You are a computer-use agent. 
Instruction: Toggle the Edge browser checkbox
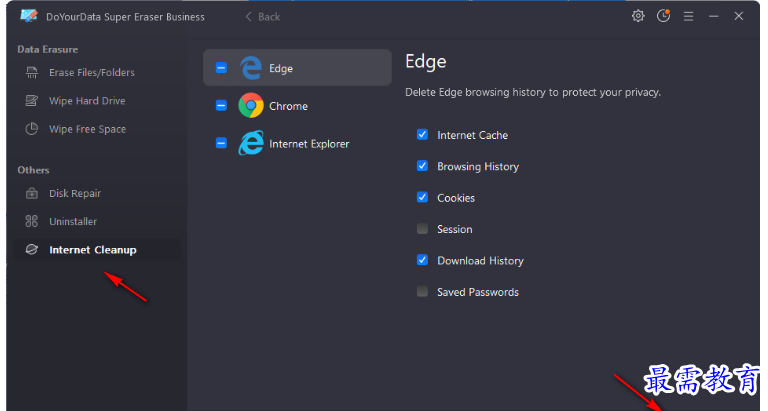click(x=221, y=68)
